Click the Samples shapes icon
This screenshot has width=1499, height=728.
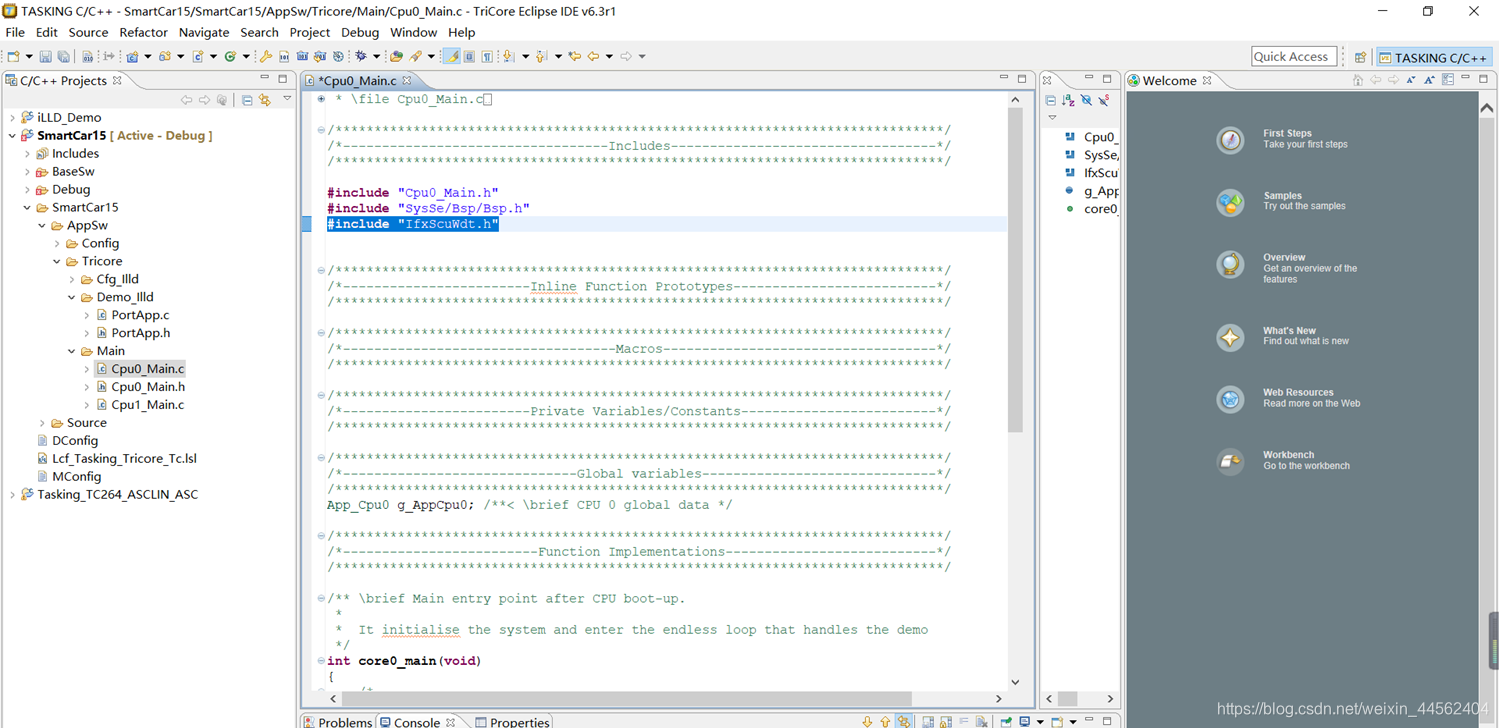(x=1230, y=202)
